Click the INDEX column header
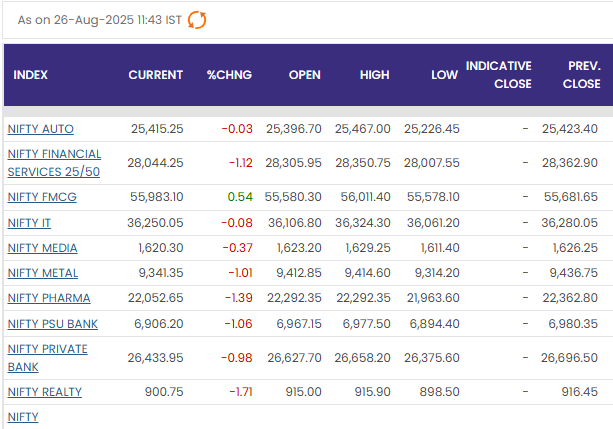The image size is (613, 429). pyautogui.click(x=30, y=75)
